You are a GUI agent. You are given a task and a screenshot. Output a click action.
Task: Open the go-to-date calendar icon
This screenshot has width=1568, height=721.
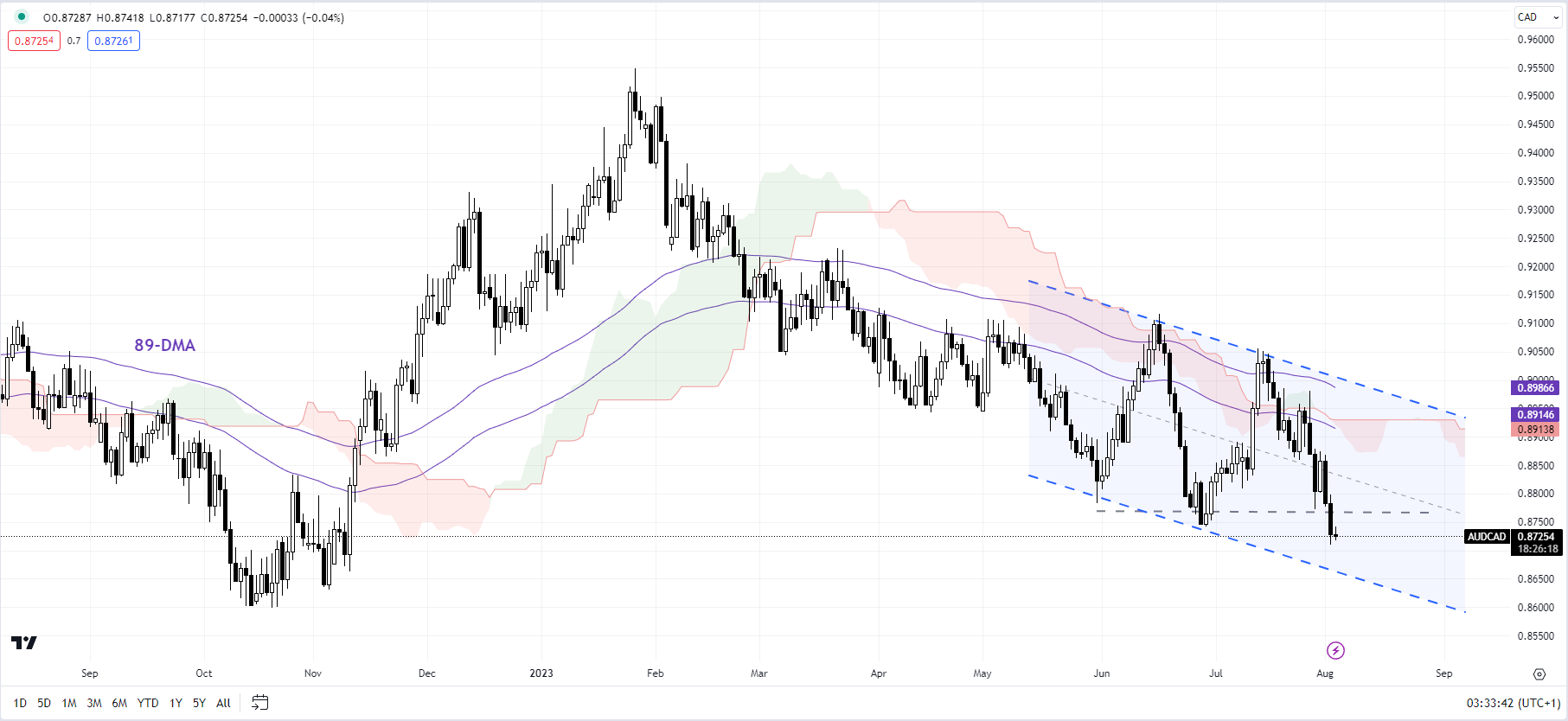coord(259,703)
